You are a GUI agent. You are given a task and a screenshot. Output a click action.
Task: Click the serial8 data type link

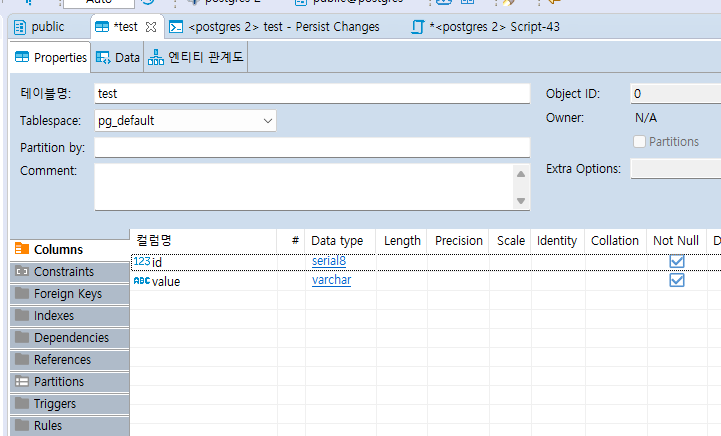(x=331, y=261)
